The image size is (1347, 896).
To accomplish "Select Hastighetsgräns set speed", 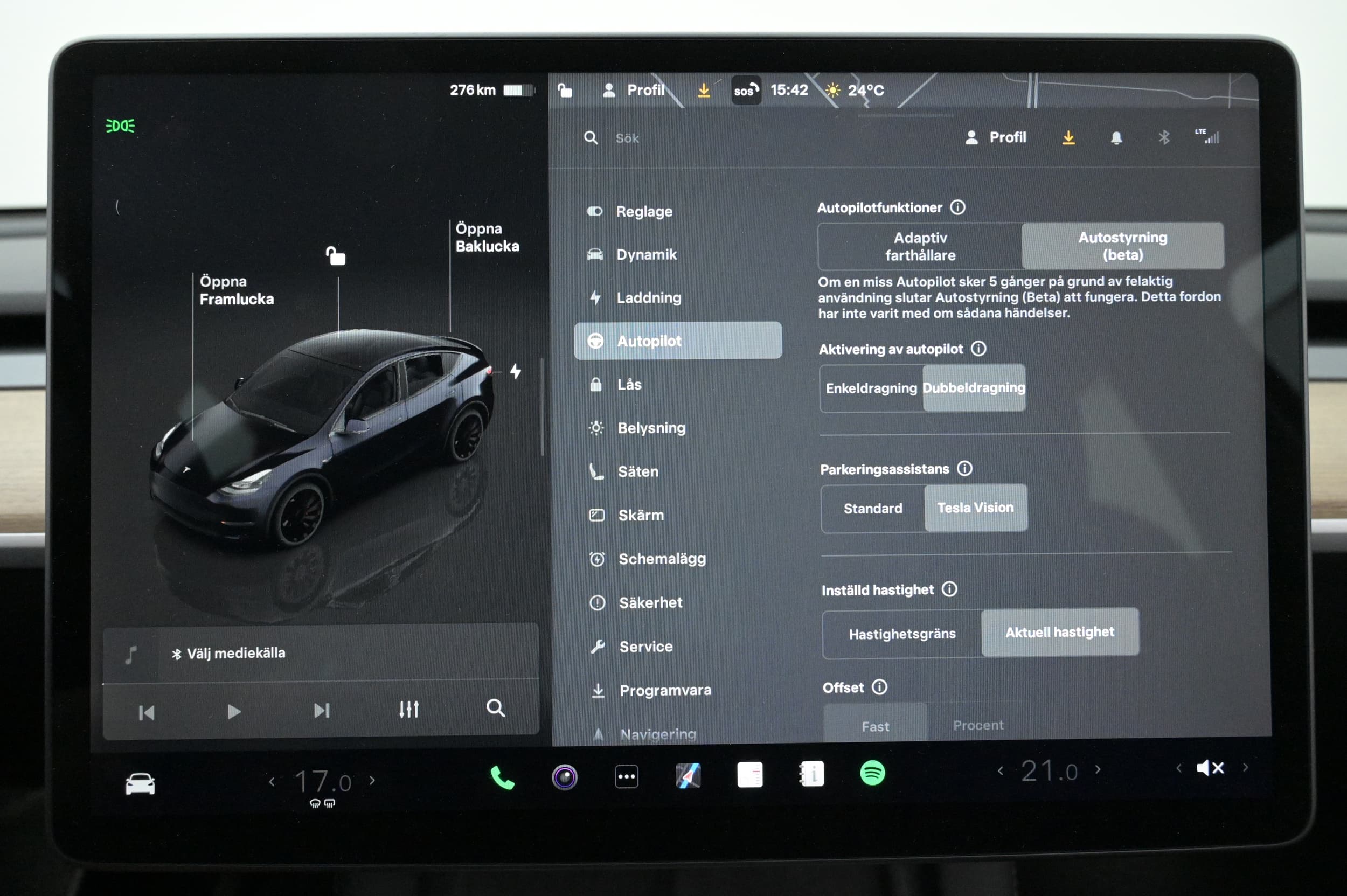I will (902, 634).
